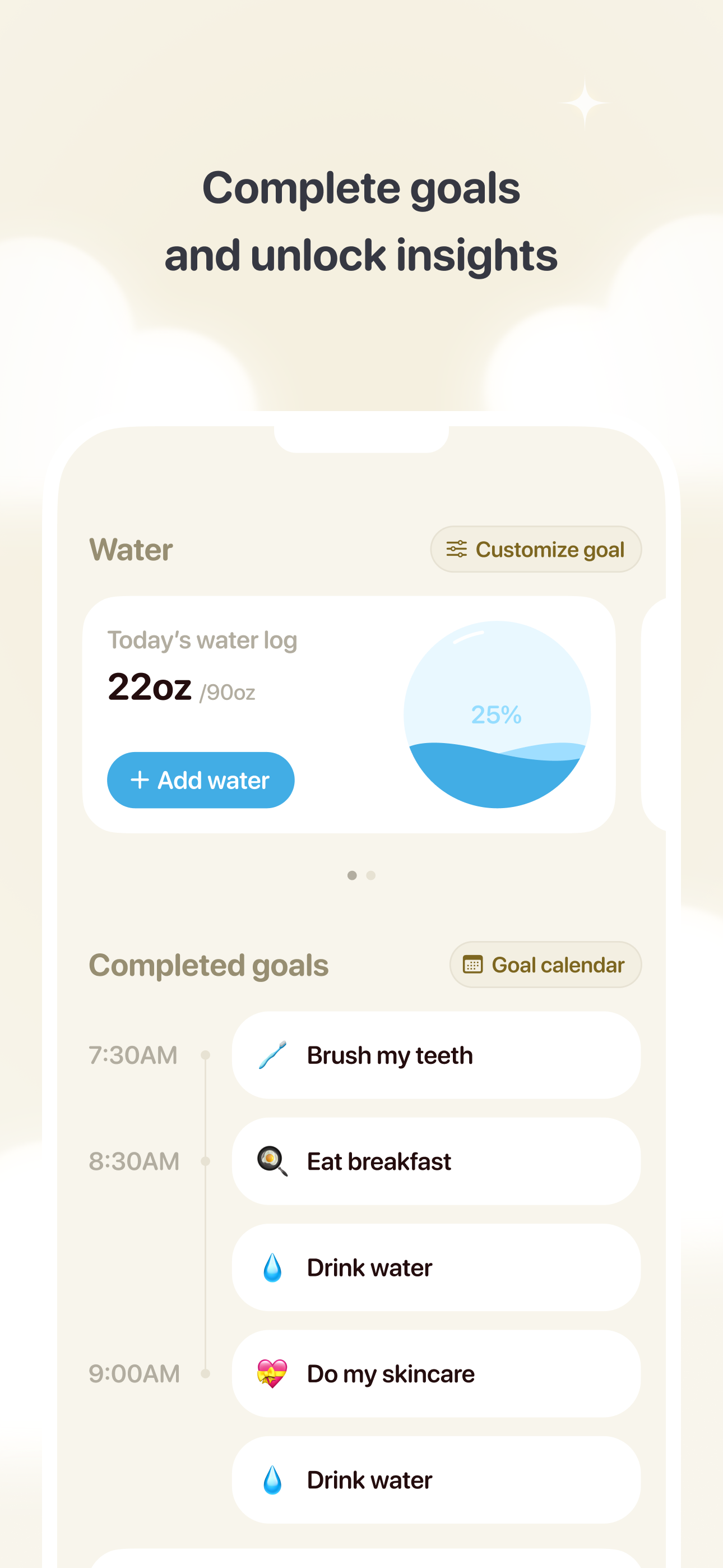The height and width of the screenshot is (1568, 723).
Task: Tap the 25% water progress circle
Action: pos(497,714)
